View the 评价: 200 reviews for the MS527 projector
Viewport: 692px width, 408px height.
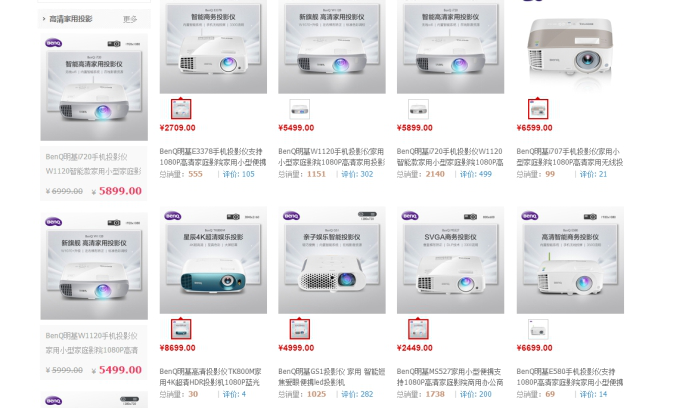[475, 394]
